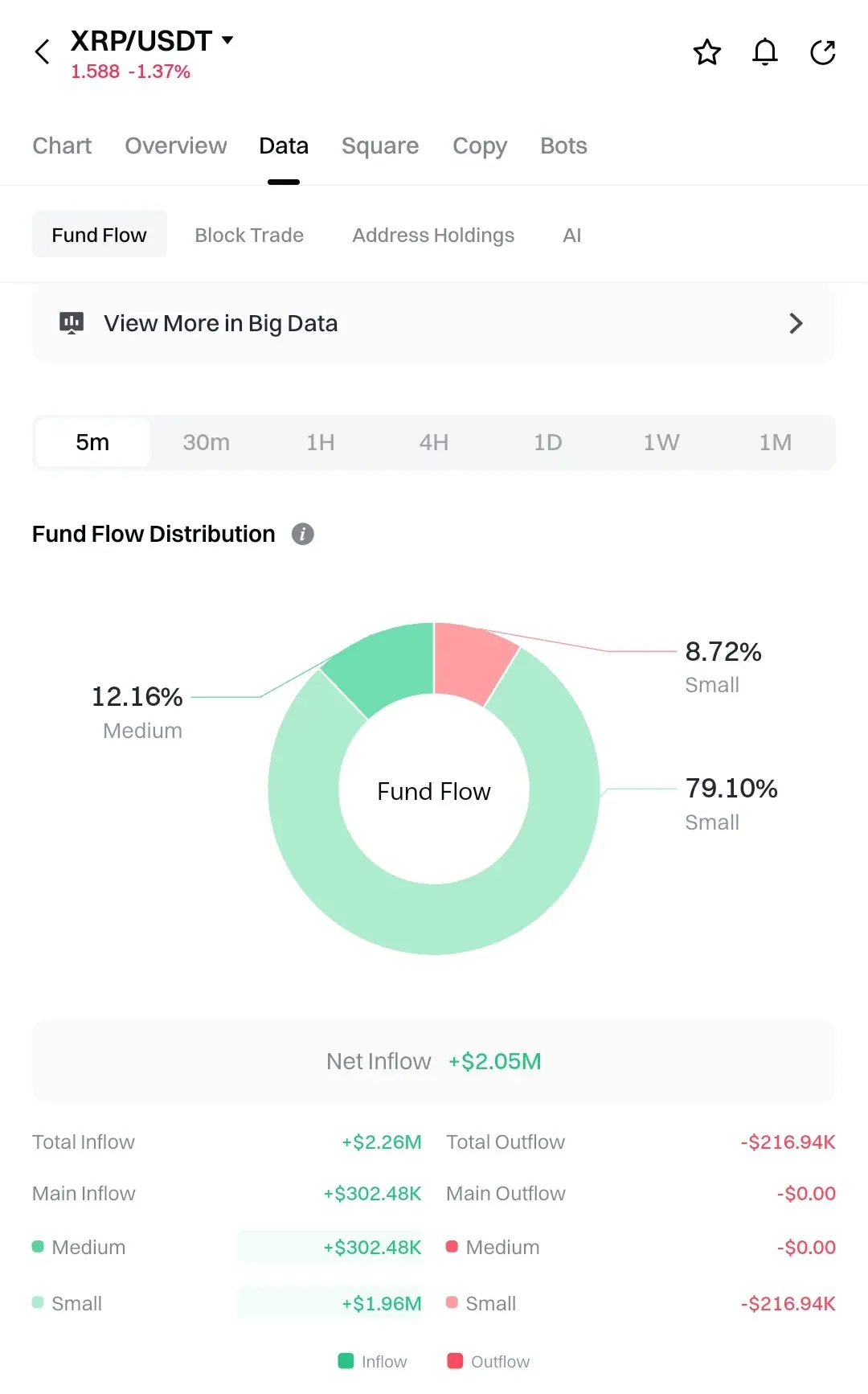Viewport: 868px width, 1394px height.
Task: Select the 1M timeframe option
Action: (775, 442)
